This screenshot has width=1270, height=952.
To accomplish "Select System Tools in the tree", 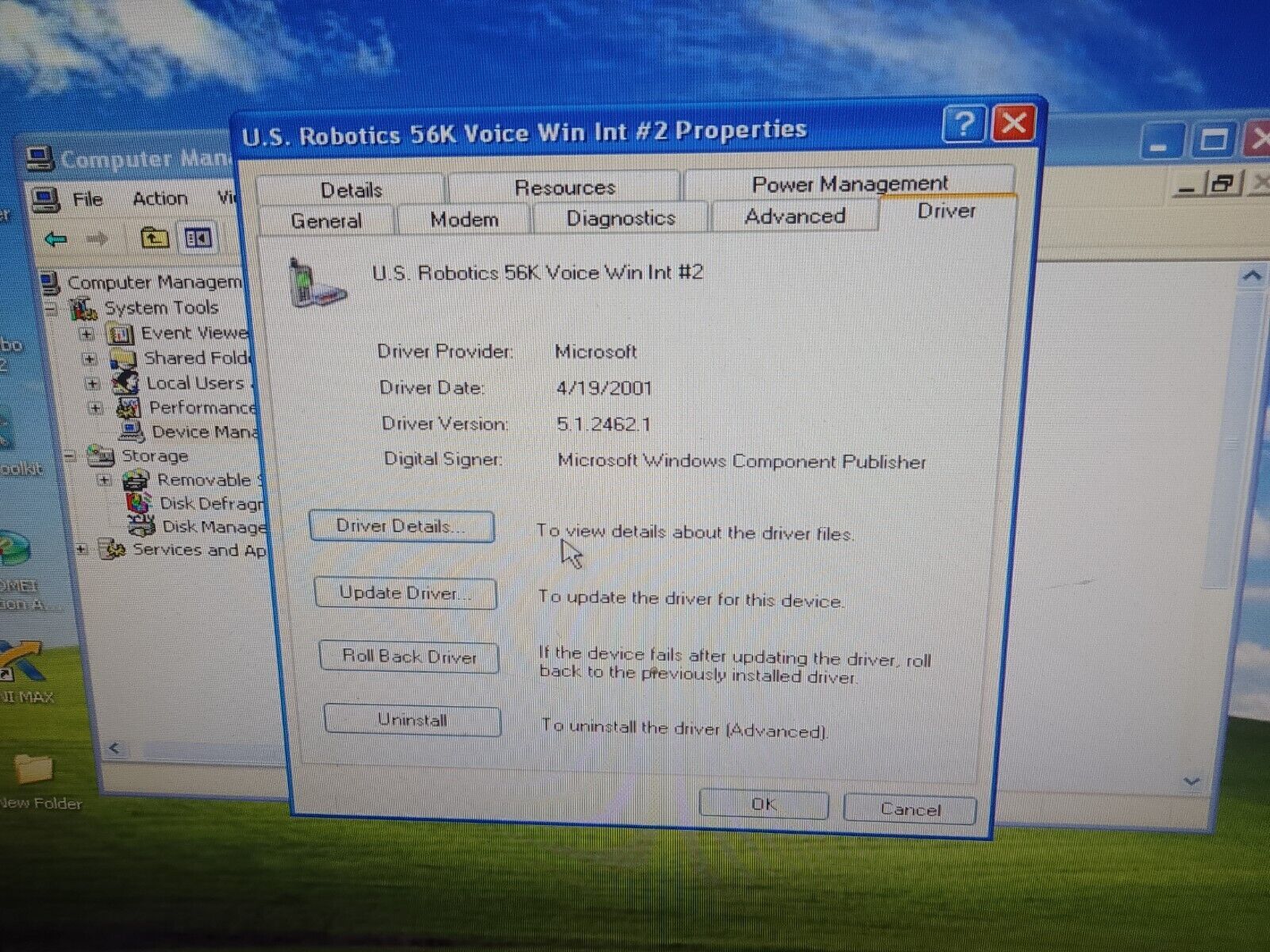I will [x=161, y=308].
